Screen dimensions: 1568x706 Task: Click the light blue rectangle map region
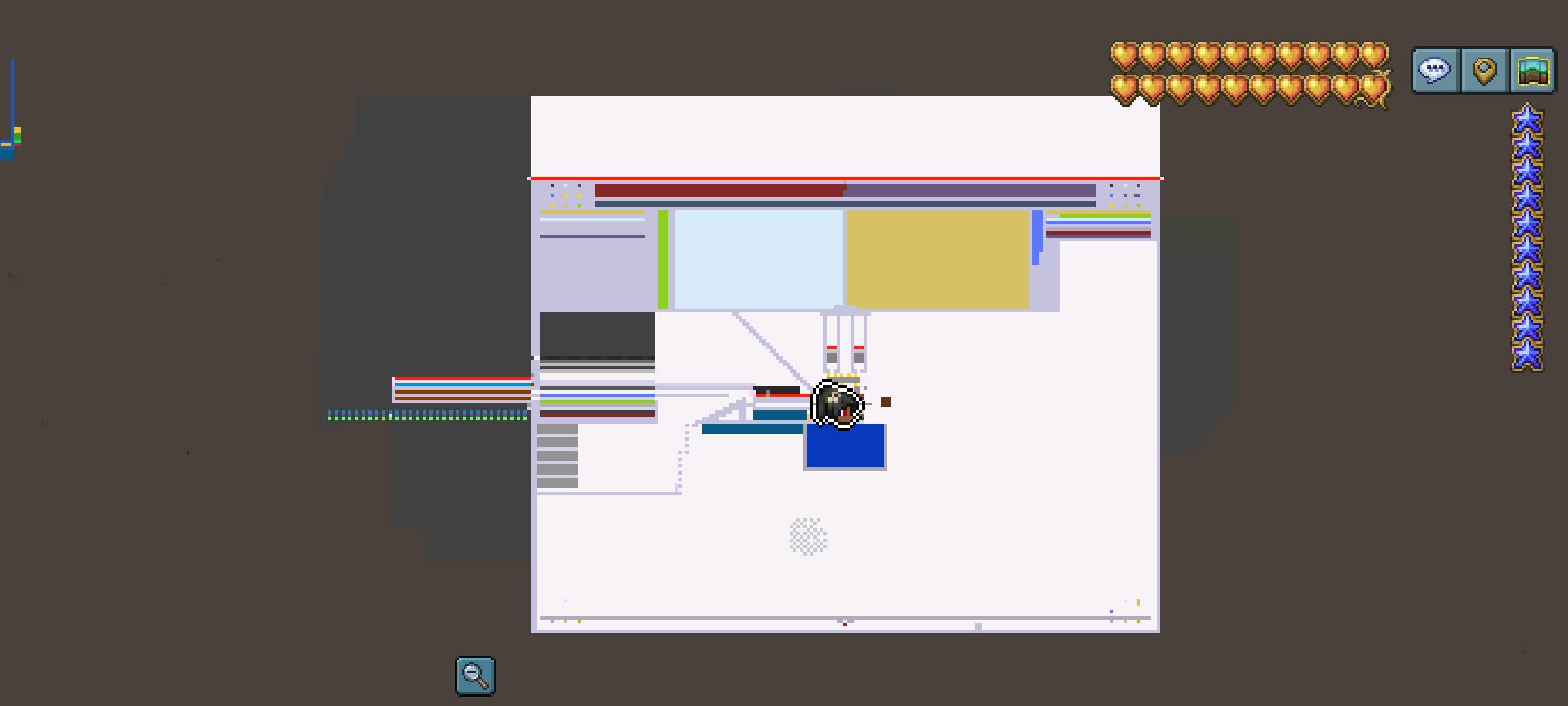coord(758,259)
